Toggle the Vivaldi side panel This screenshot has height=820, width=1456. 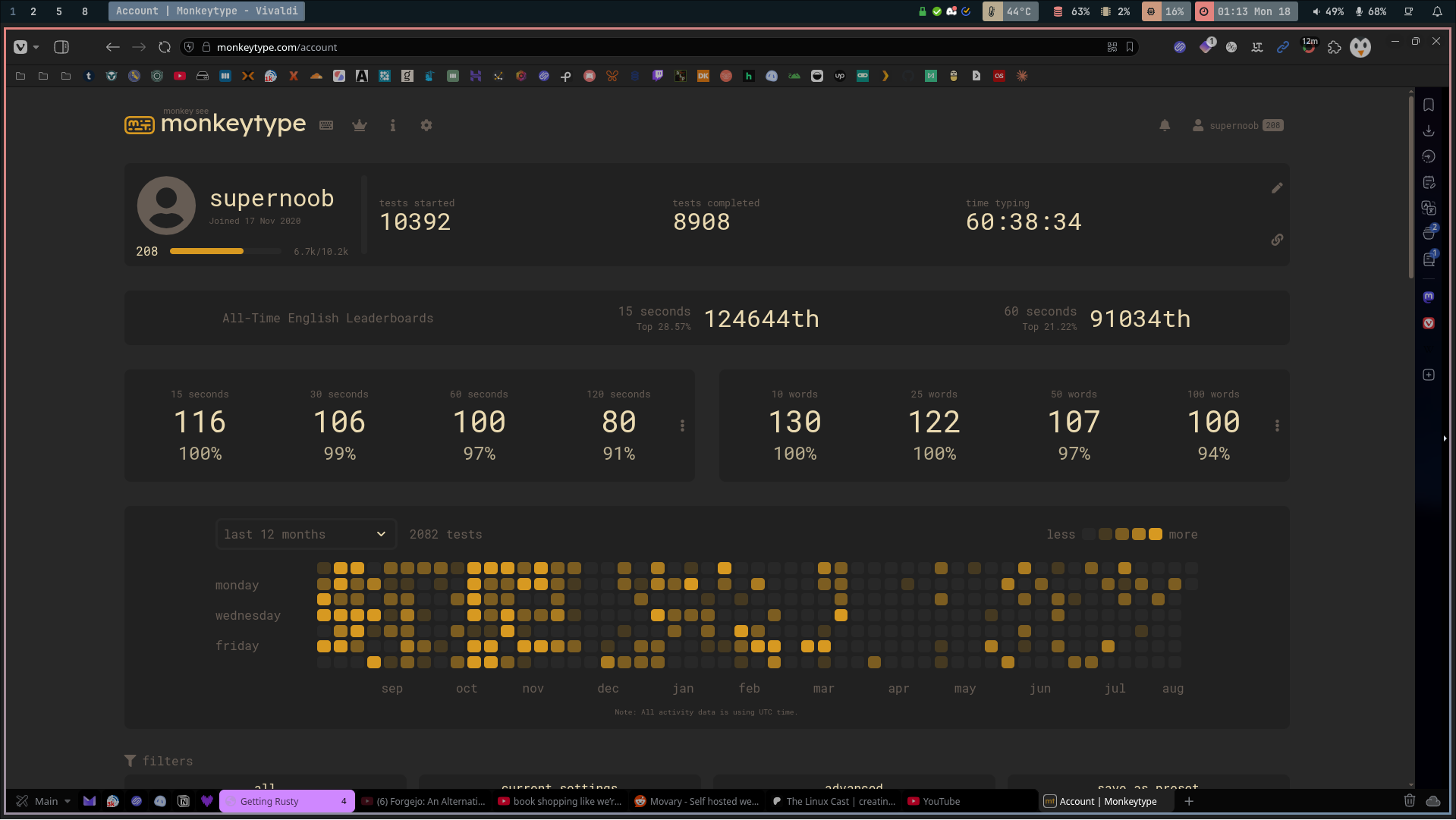click(x=61, y=47)
